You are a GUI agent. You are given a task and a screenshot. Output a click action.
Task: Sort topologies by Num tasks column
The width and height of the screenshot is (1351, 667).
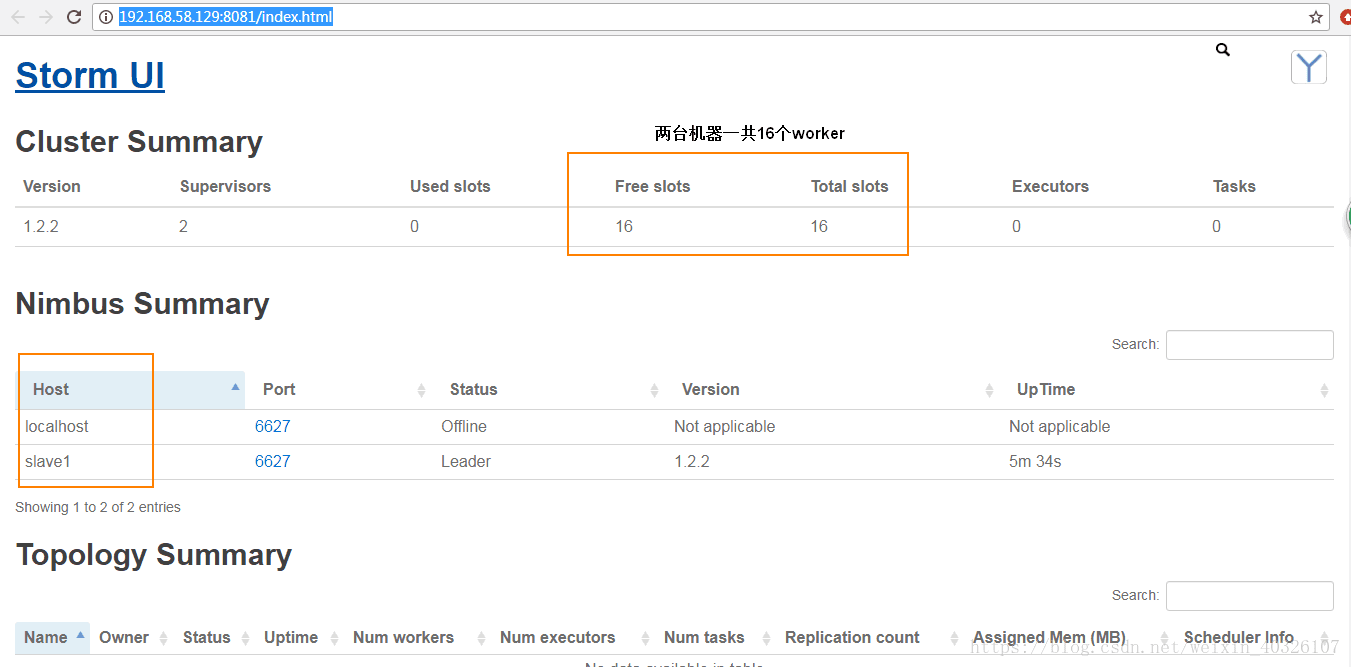(x=715, y=638)
